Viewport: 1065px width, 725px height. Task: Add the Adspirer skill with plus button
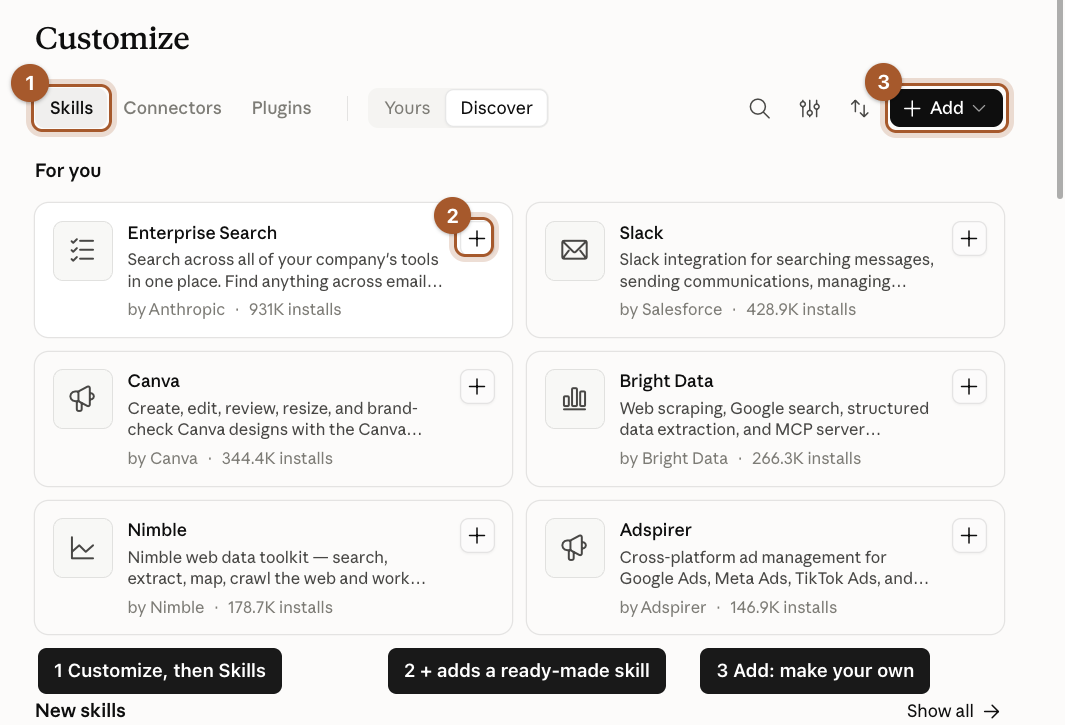click(x=969, y=535)
